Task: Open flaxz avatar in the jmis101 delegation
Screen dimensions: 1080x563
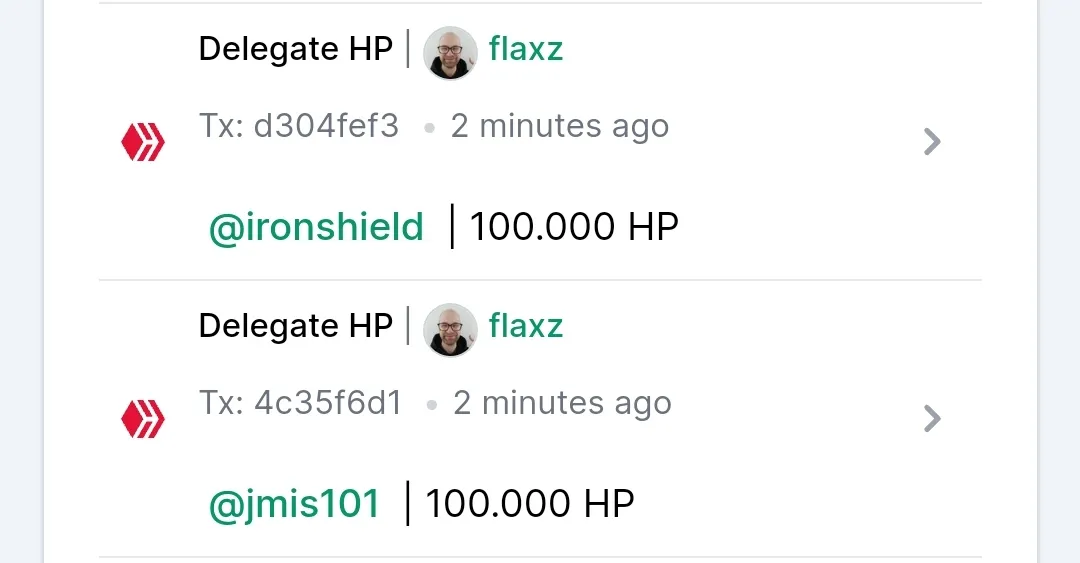Action: [x=450, y=330]
